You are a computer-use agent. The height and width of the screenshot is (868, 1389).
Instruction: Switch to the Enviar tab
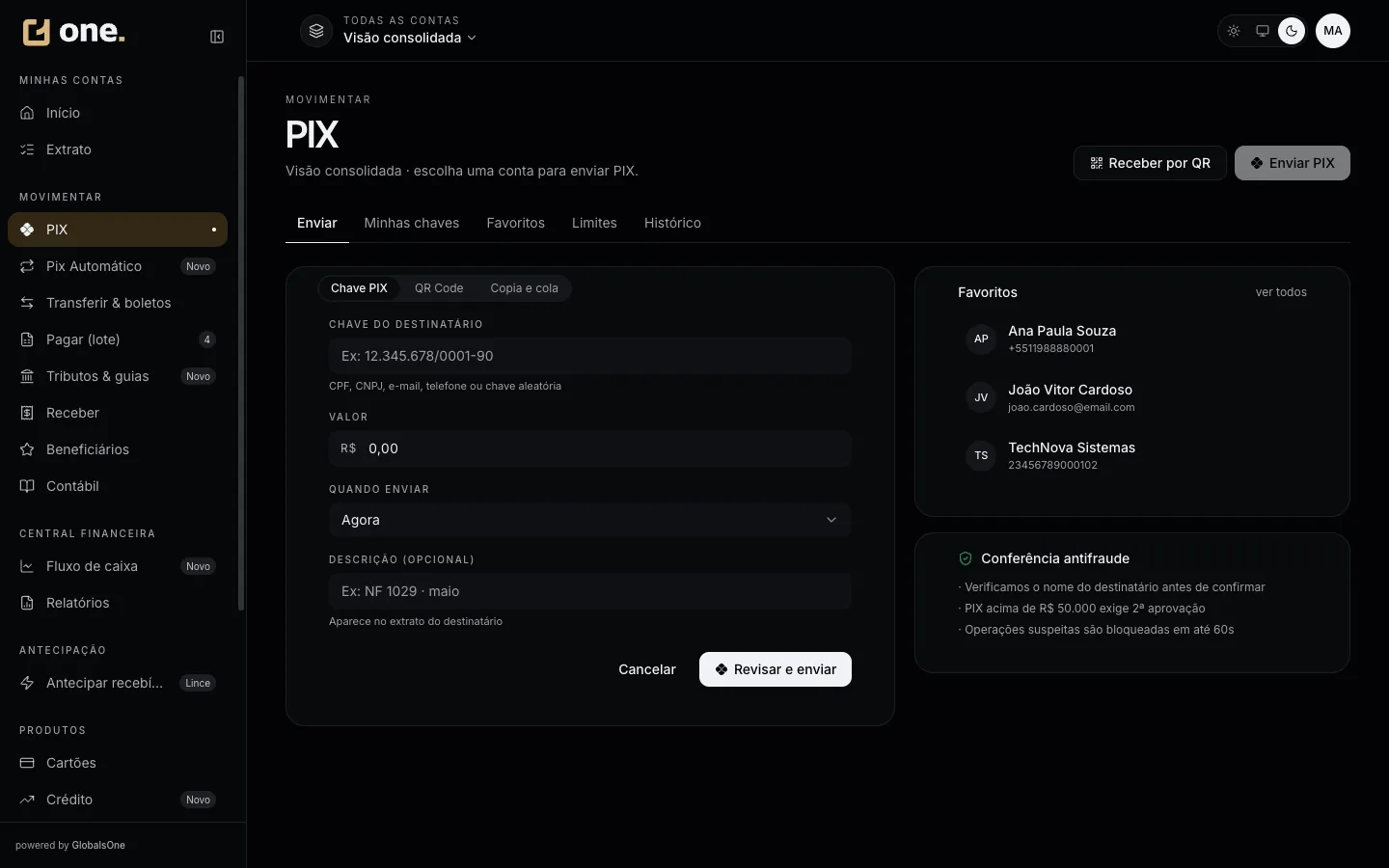coord(317,223)
